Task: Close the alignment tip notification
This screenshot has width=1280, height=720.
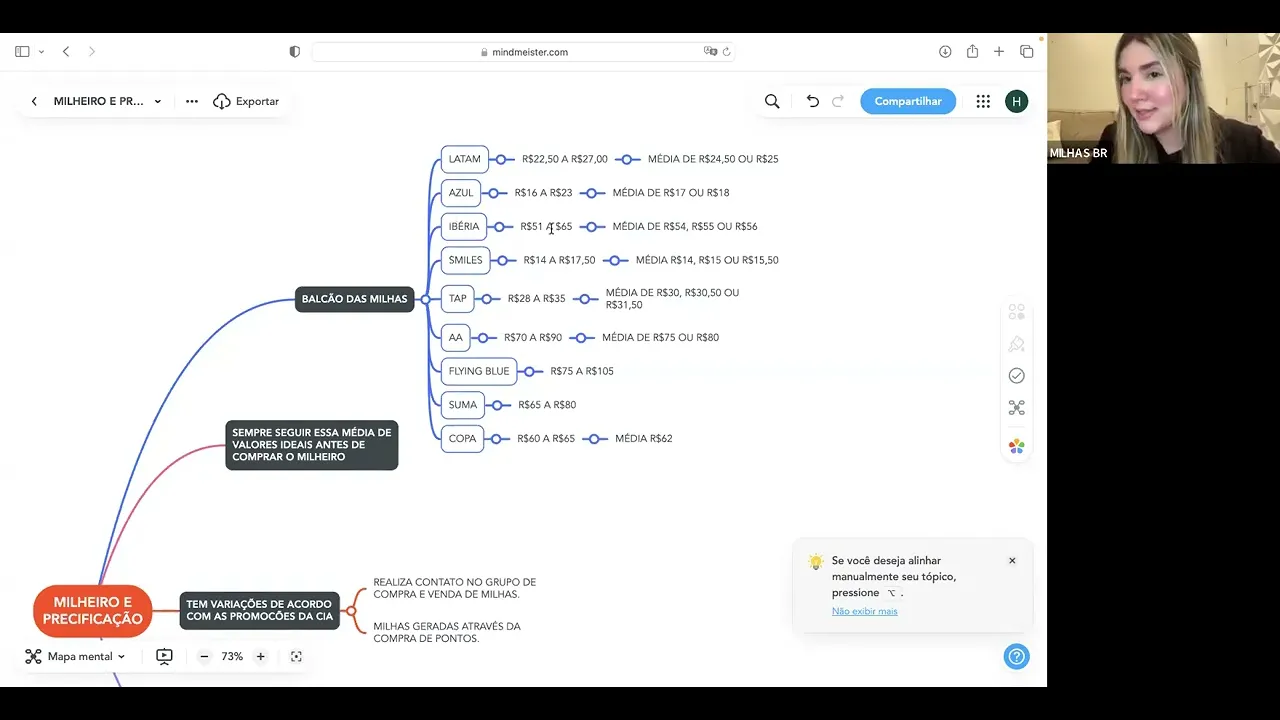Action: [1012, 561]
